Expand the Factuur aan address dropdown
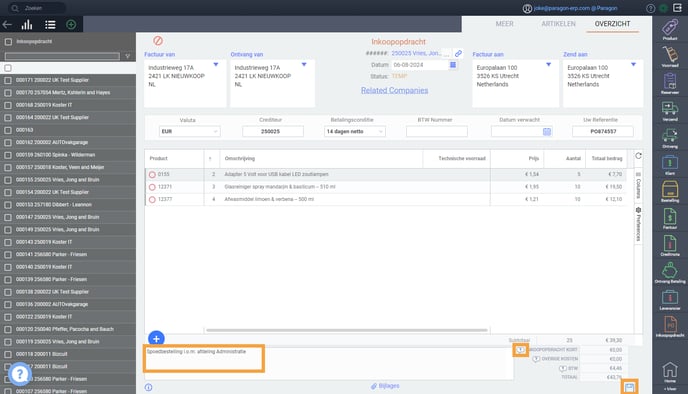 548,64
